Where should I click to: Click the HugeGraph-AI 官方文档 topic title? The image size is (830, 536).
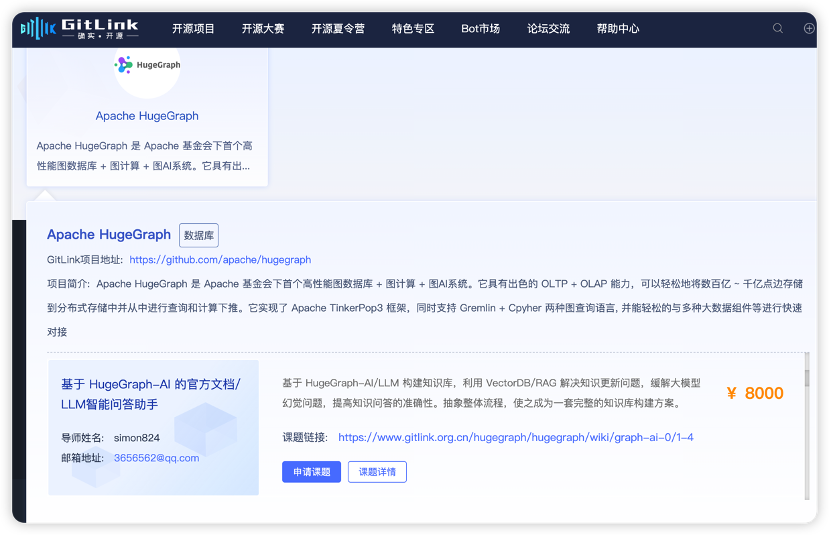pyautogui.click(x=151, y=394)
